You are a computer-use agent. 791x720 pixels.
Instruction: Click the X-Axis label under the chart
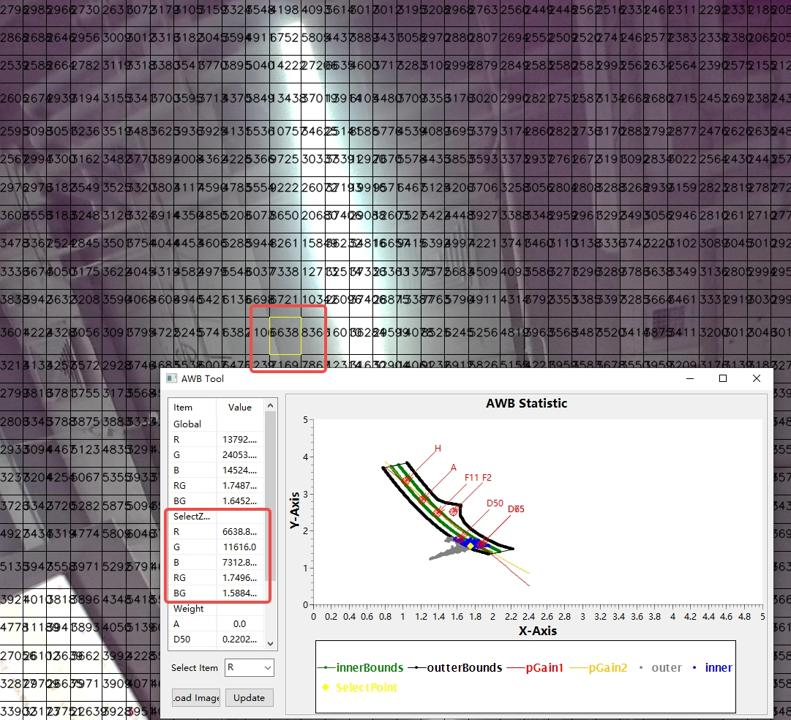tap(538, 631)
